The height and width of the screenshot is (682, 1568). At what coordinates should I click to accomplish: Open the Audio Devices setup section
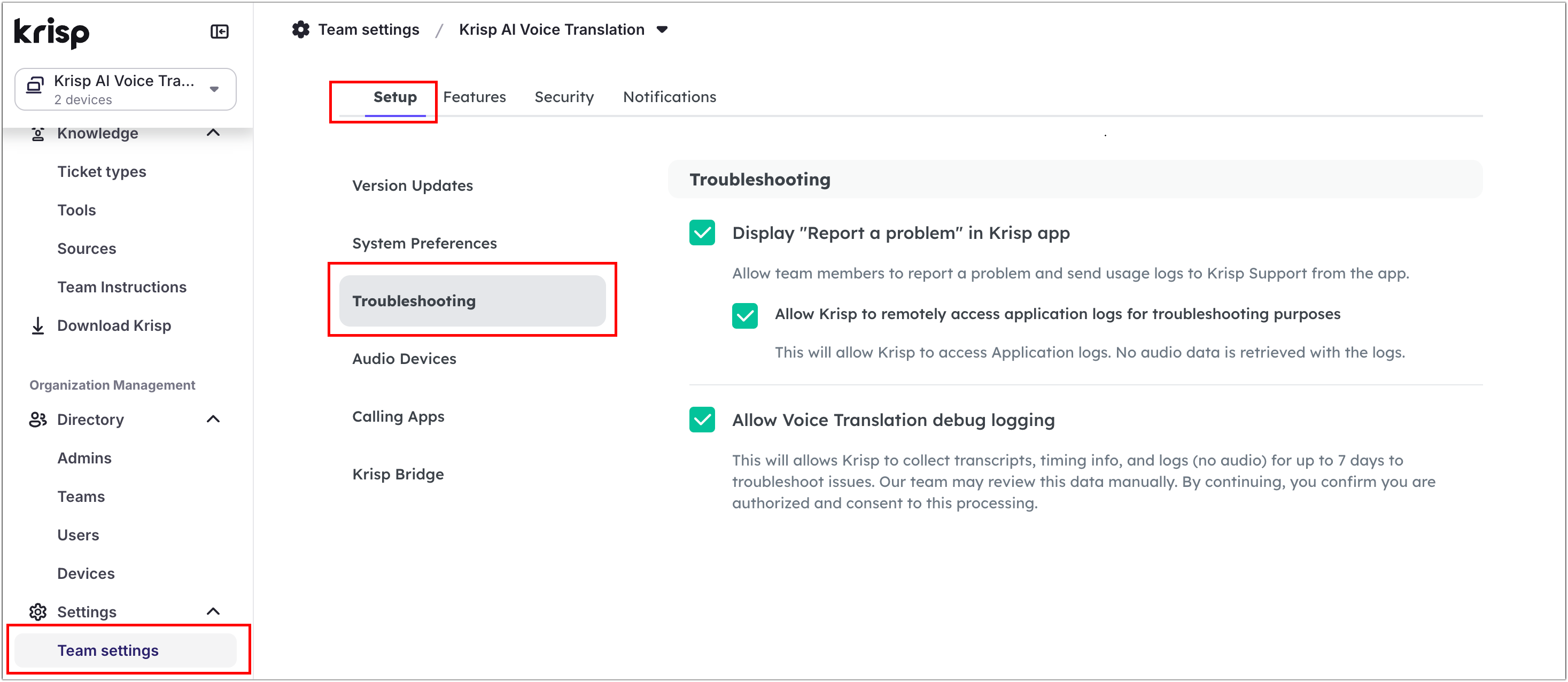pyautogui.click(x=403, y=359)
